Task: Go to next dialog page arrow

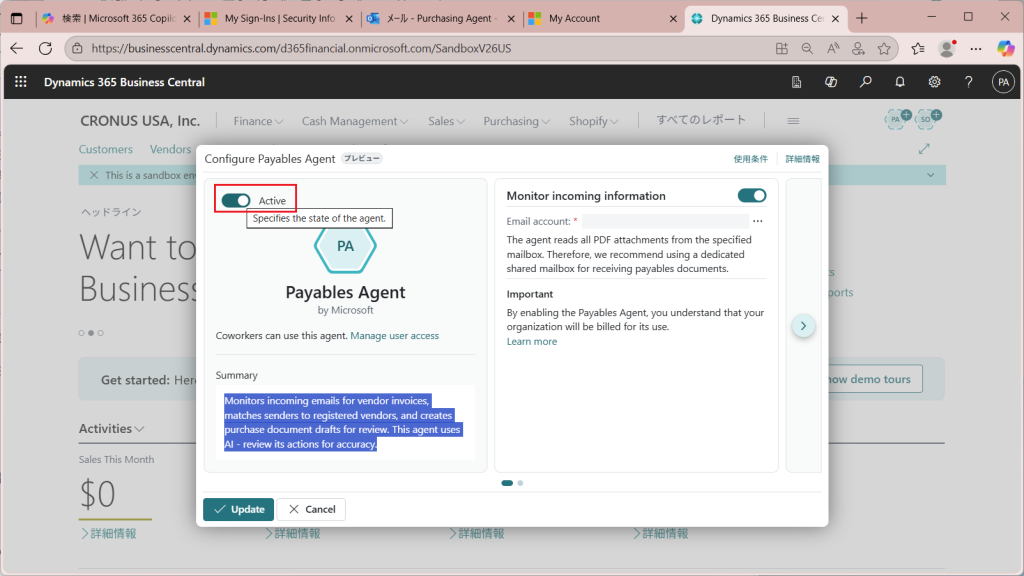Action: point(803,326)
